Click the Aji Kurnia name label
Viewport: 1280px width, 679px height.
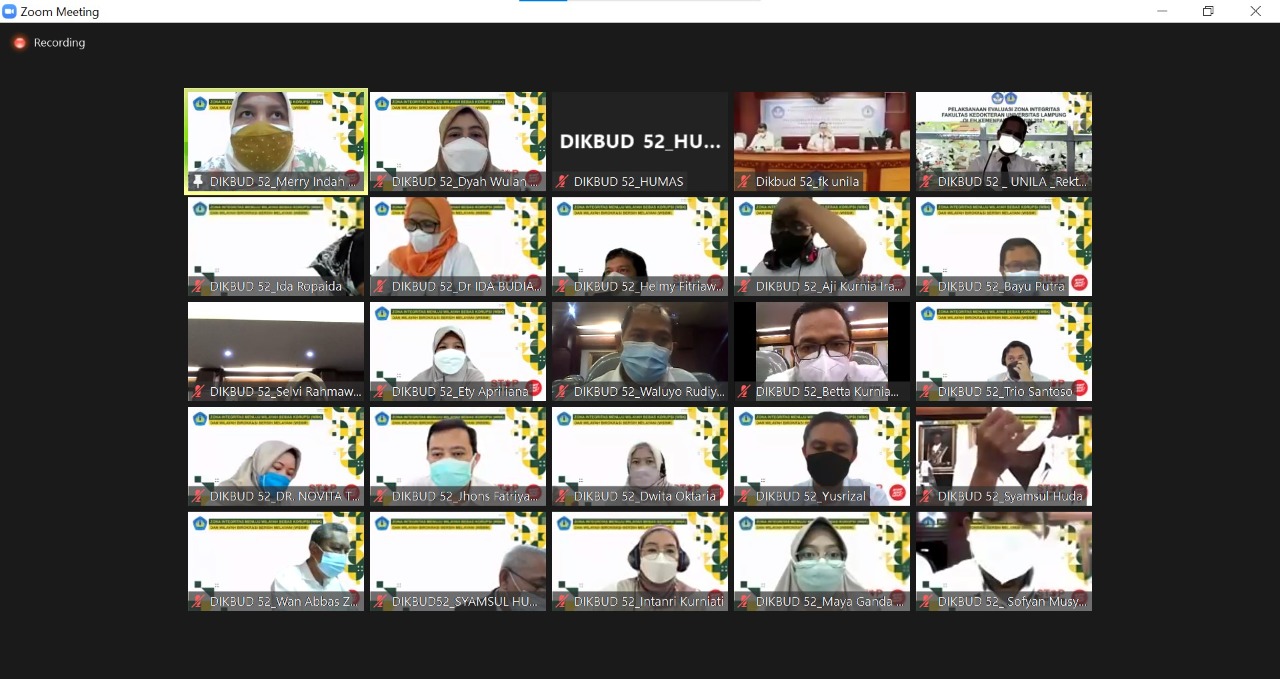pyautogui.click(x=830, y=287)
